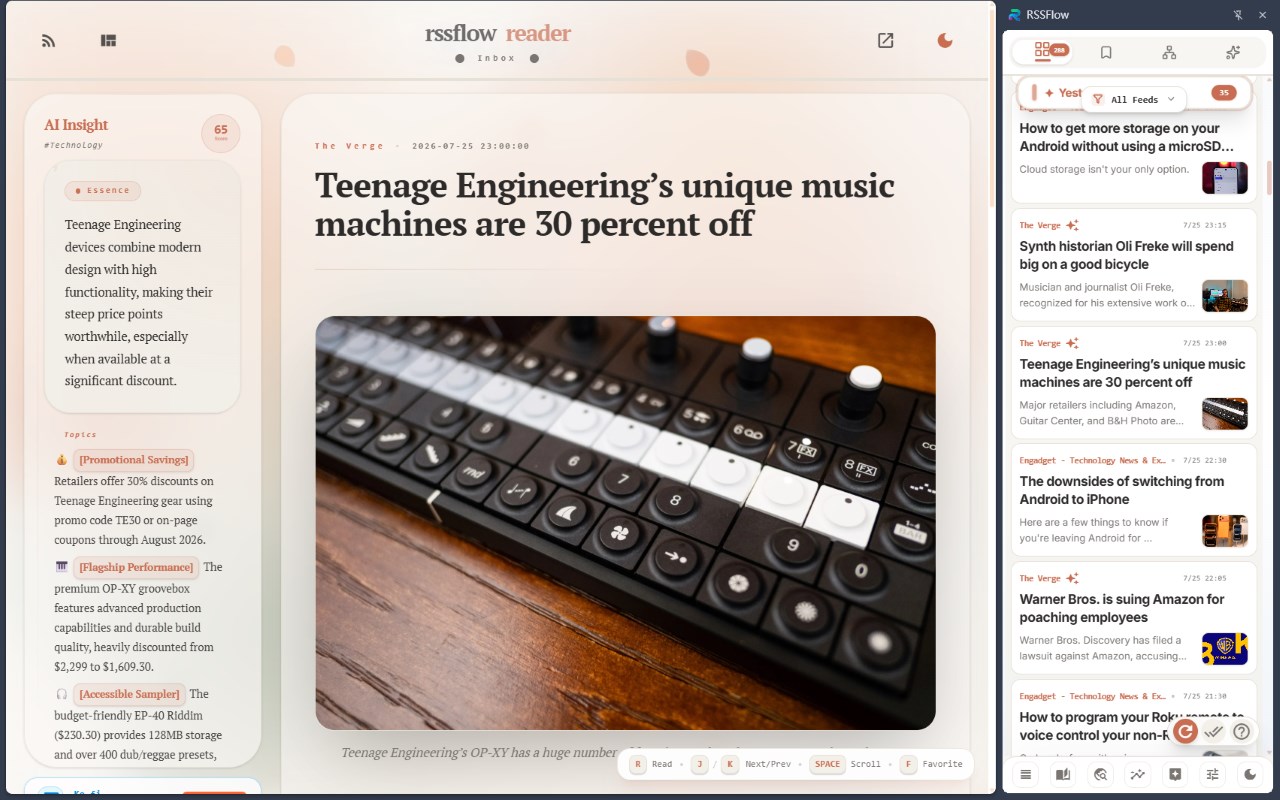1280x800 pixels.
Task: Open Synth historian Oli Freke article
Action: [x=1134, y=263]
